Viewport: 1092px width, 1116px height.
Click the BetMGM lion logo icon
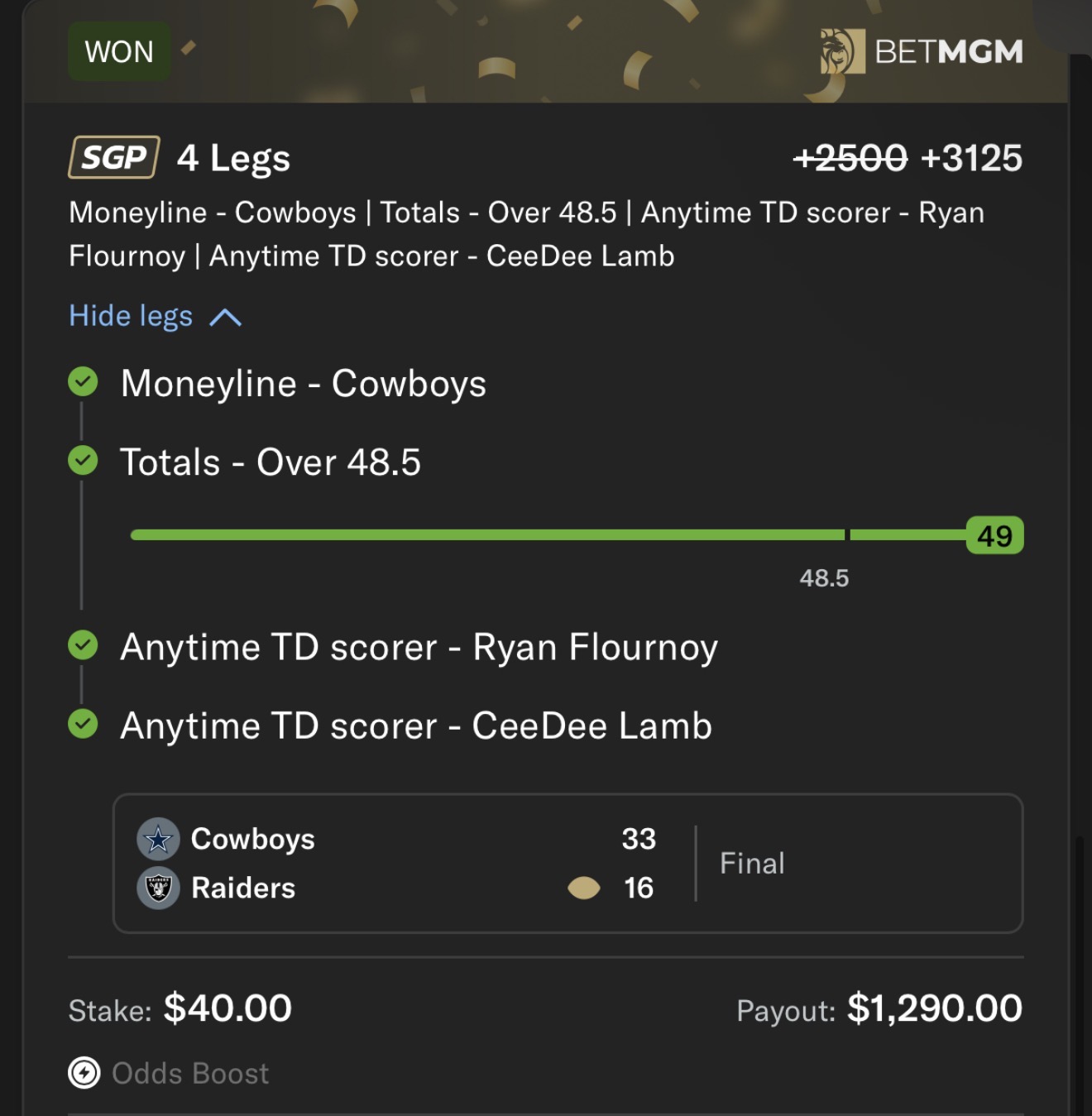pyautogui.click(x=841, y=51)
